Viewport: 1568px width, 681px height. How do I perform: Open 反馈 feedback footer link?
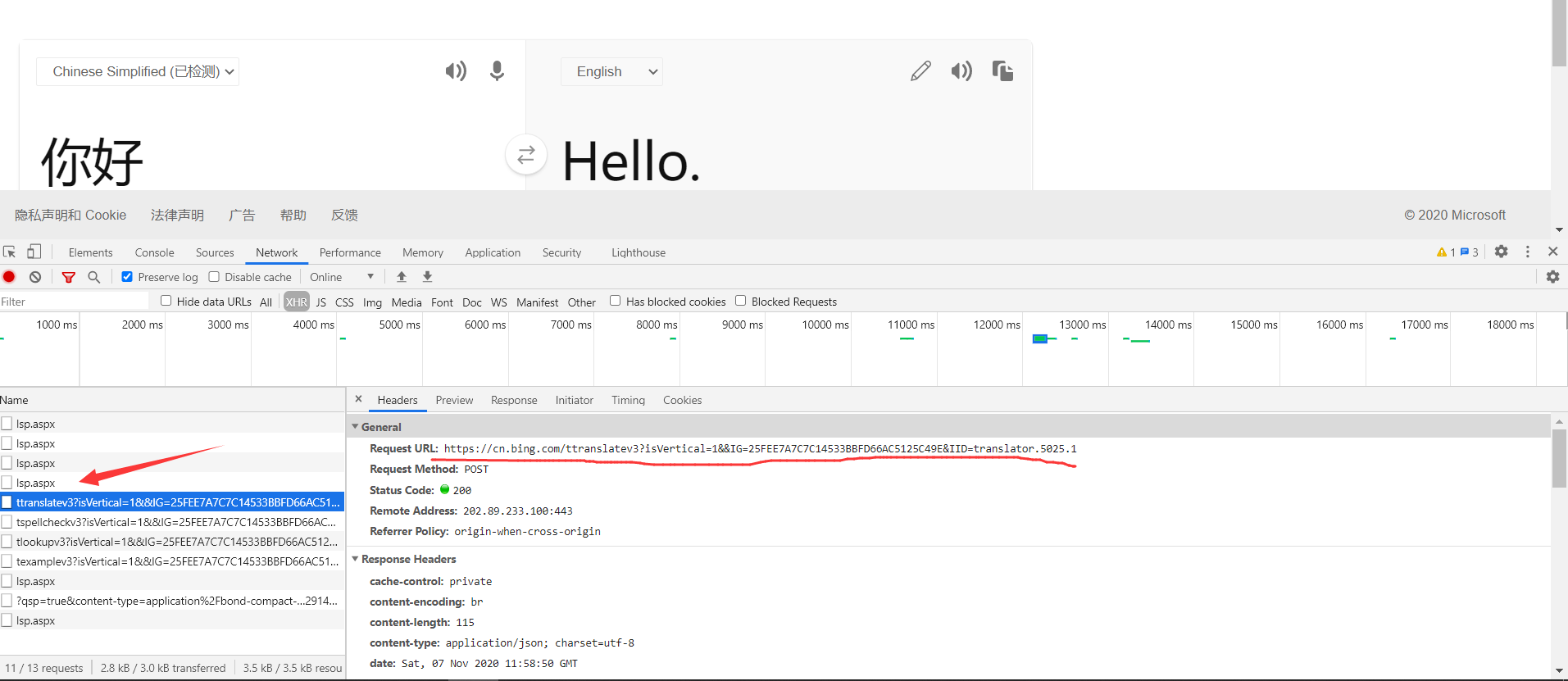tap(344, 215)
